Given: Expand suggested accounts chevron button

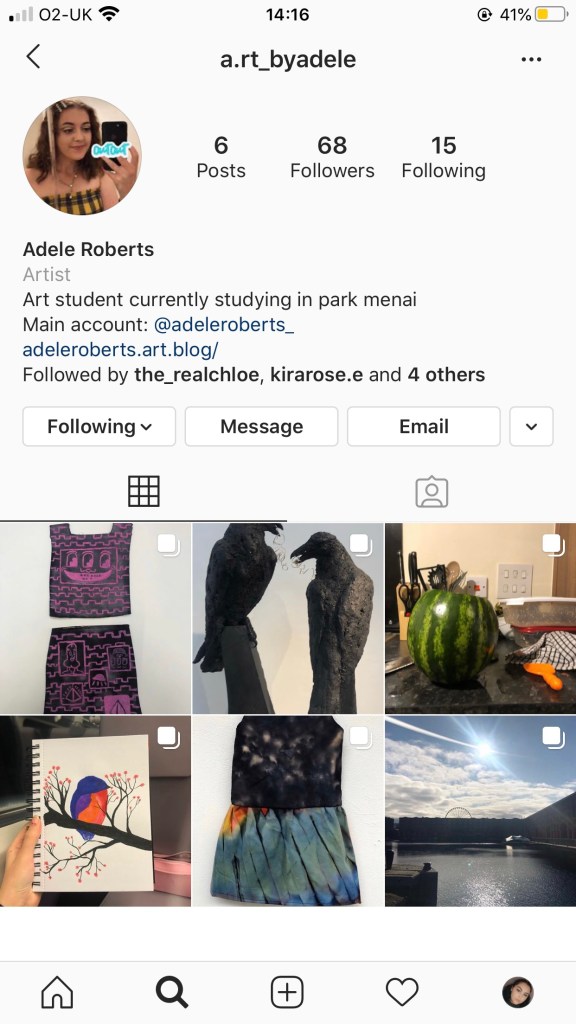Looking at the screenshot, I should (532, 426).
